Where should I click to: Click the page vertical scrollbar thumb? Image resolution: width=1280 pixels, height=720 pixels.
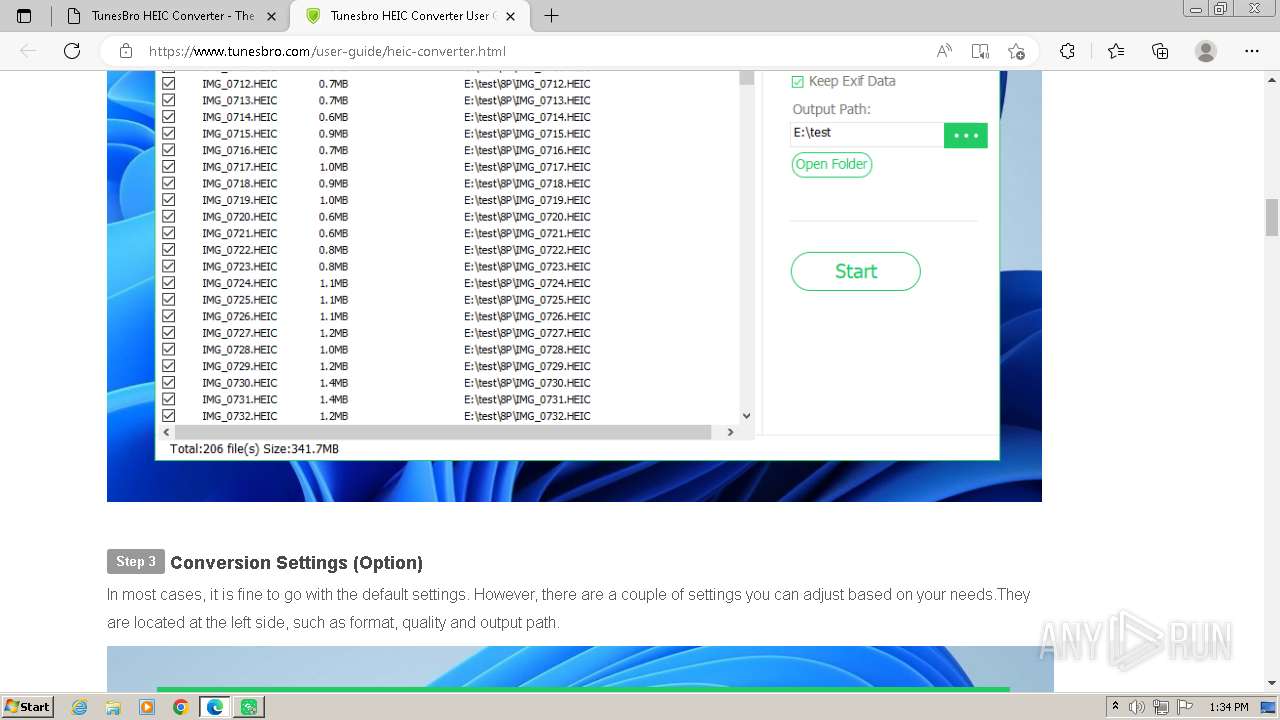1272,218
